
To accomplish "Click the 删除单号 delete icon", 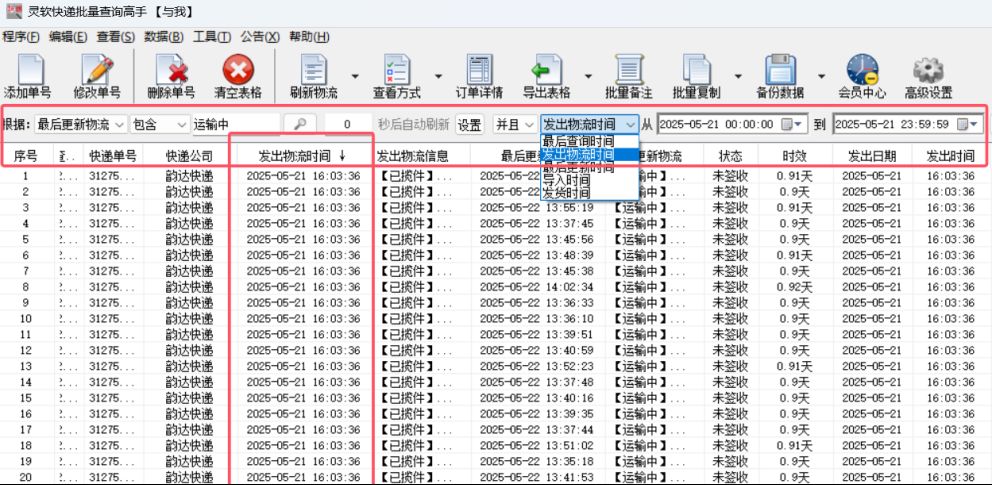I will coord(171,77).
